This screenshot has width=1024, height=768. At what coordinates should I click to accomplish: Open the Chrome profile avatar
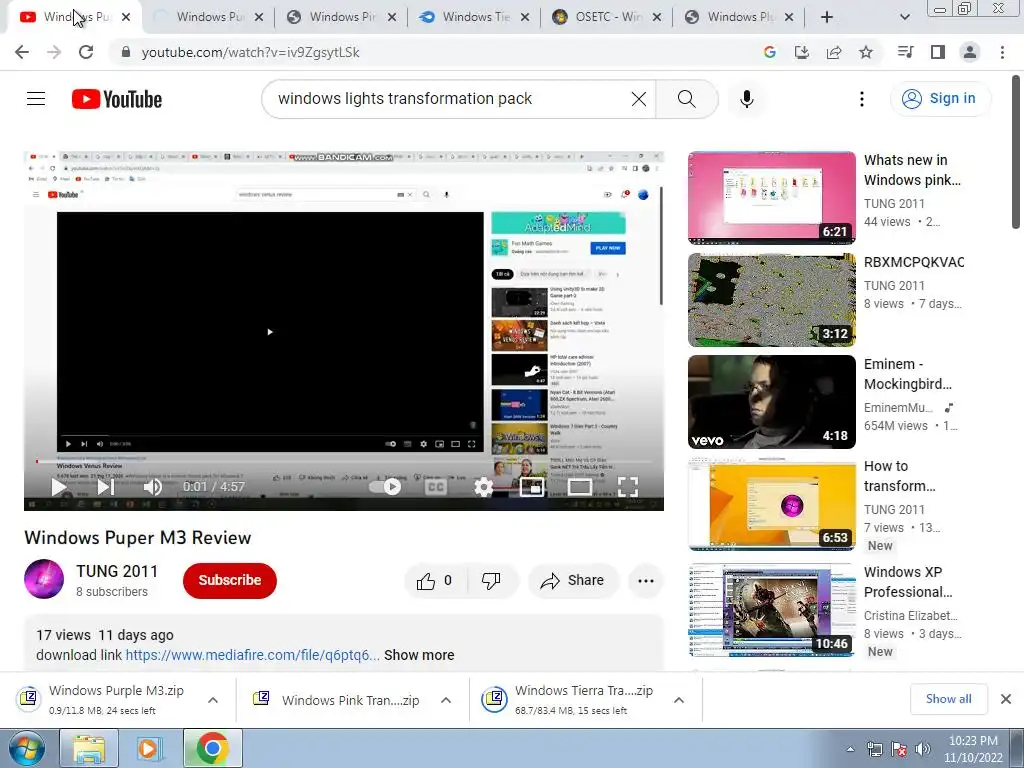coord(970,52)
